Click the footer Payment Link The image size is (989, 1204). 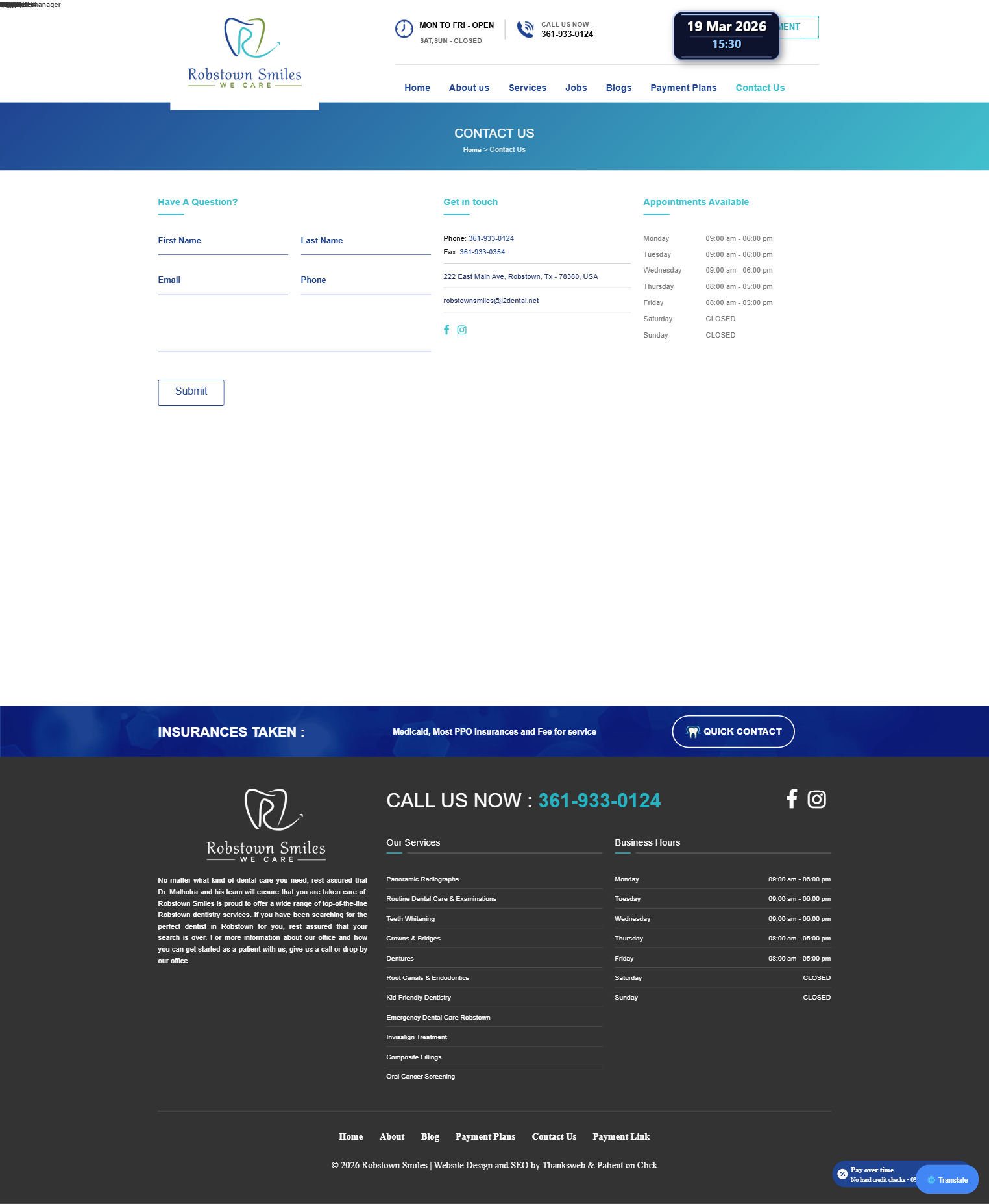pos(621,1136)
